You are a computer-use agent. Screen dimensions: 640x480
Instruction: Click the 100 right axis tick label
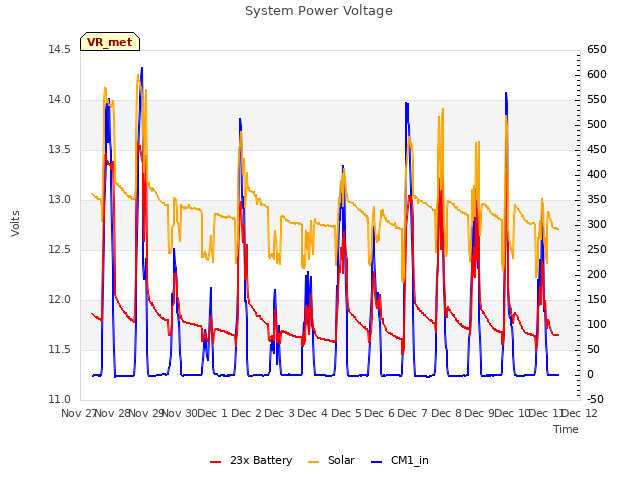coord(597,324)
